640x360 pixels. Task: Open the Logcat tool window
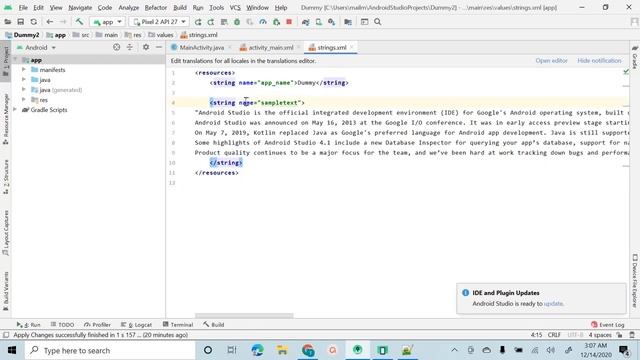pos(136,325)
